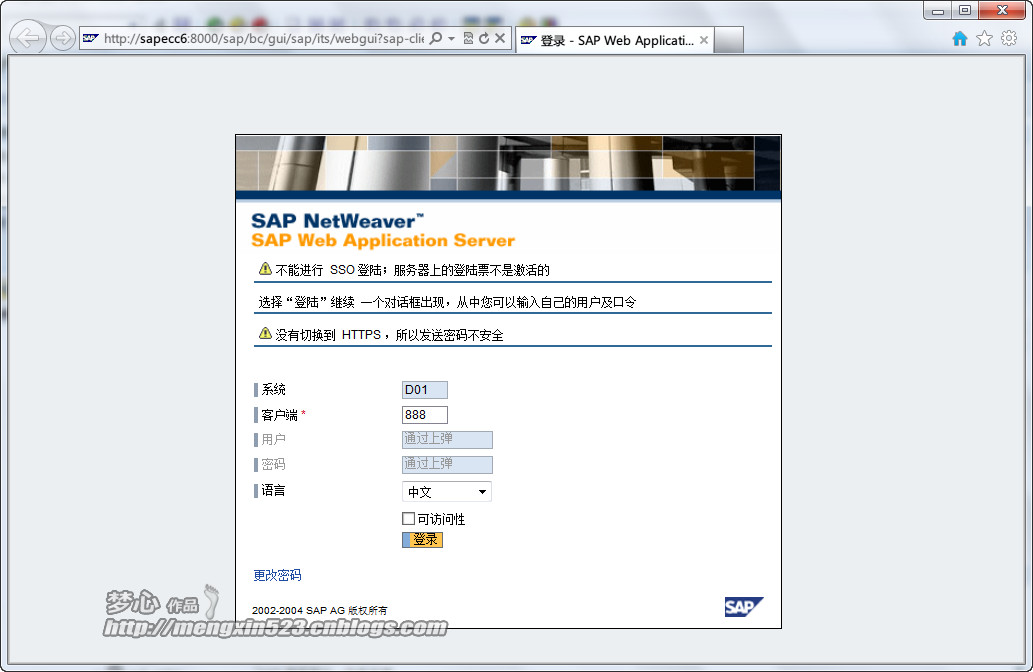Refresh the page with the reload icon
Screen dimensions: 1033x672
pyautogui.click(x=484, y=38)
